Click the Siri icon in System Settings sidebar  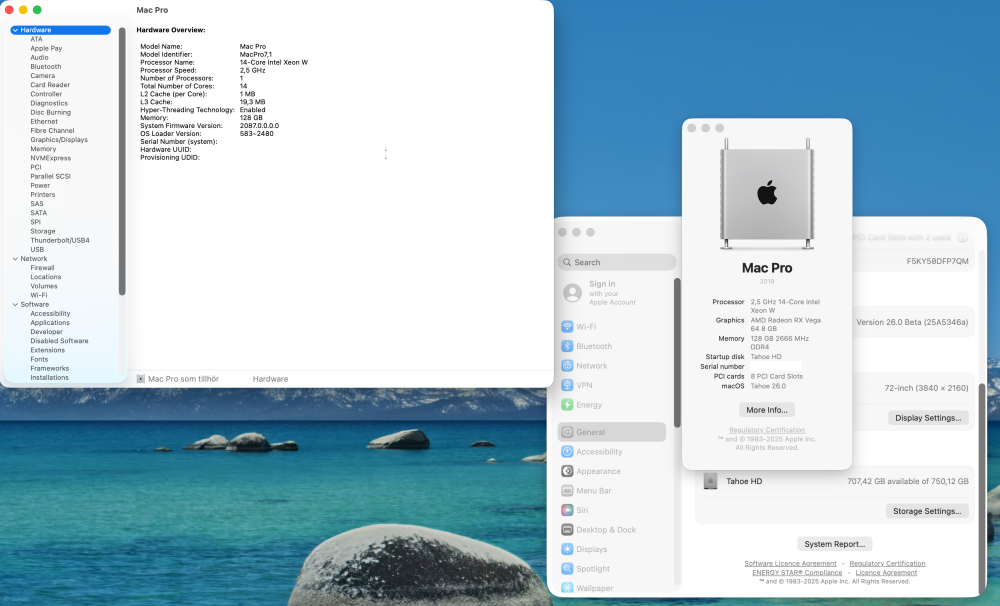coord(567,510)
